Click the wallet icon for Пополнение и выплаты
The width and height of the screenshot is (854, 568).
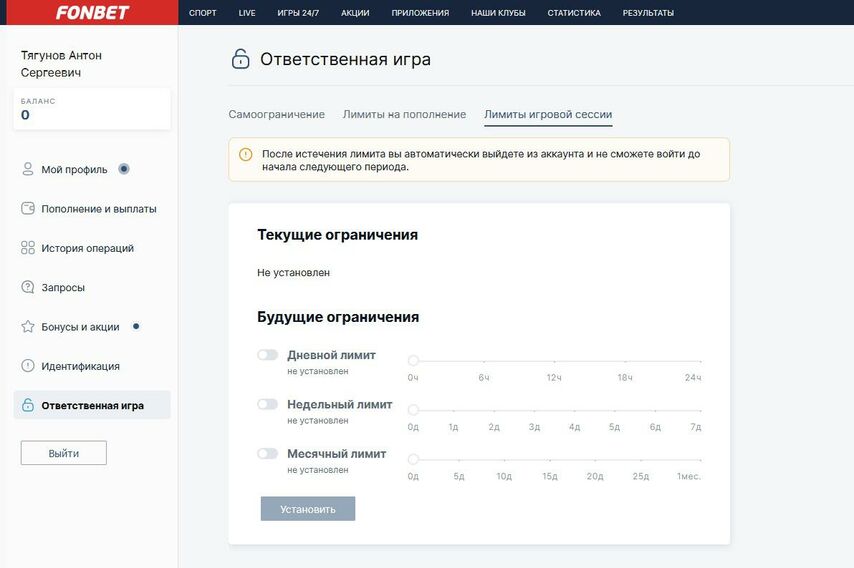coord(28,208)
